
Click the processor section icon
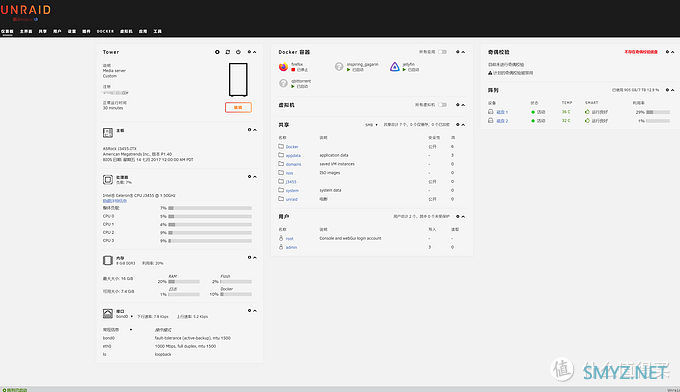[108, 180]
